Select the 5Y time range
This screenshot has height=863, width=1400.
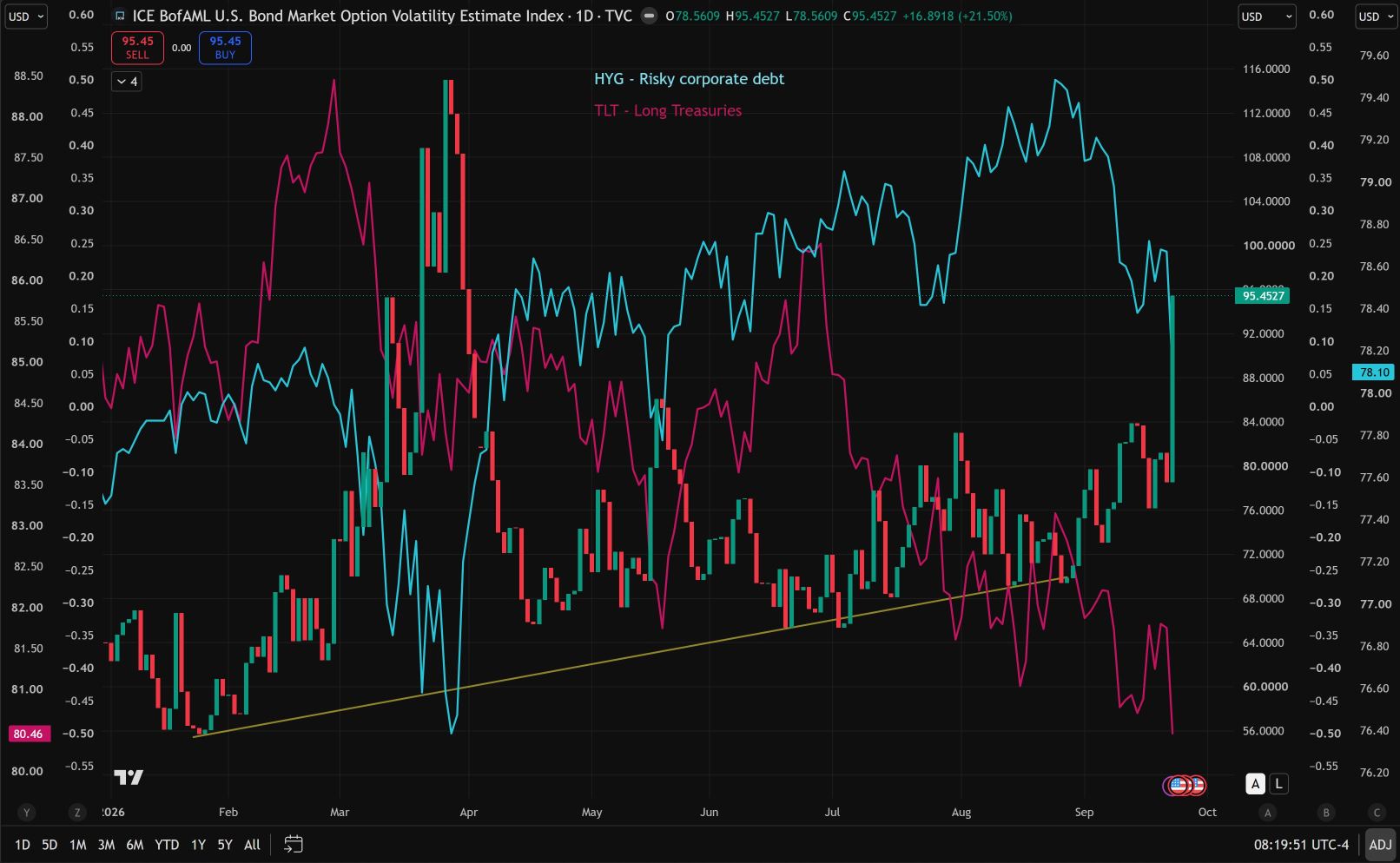point(225,845)
